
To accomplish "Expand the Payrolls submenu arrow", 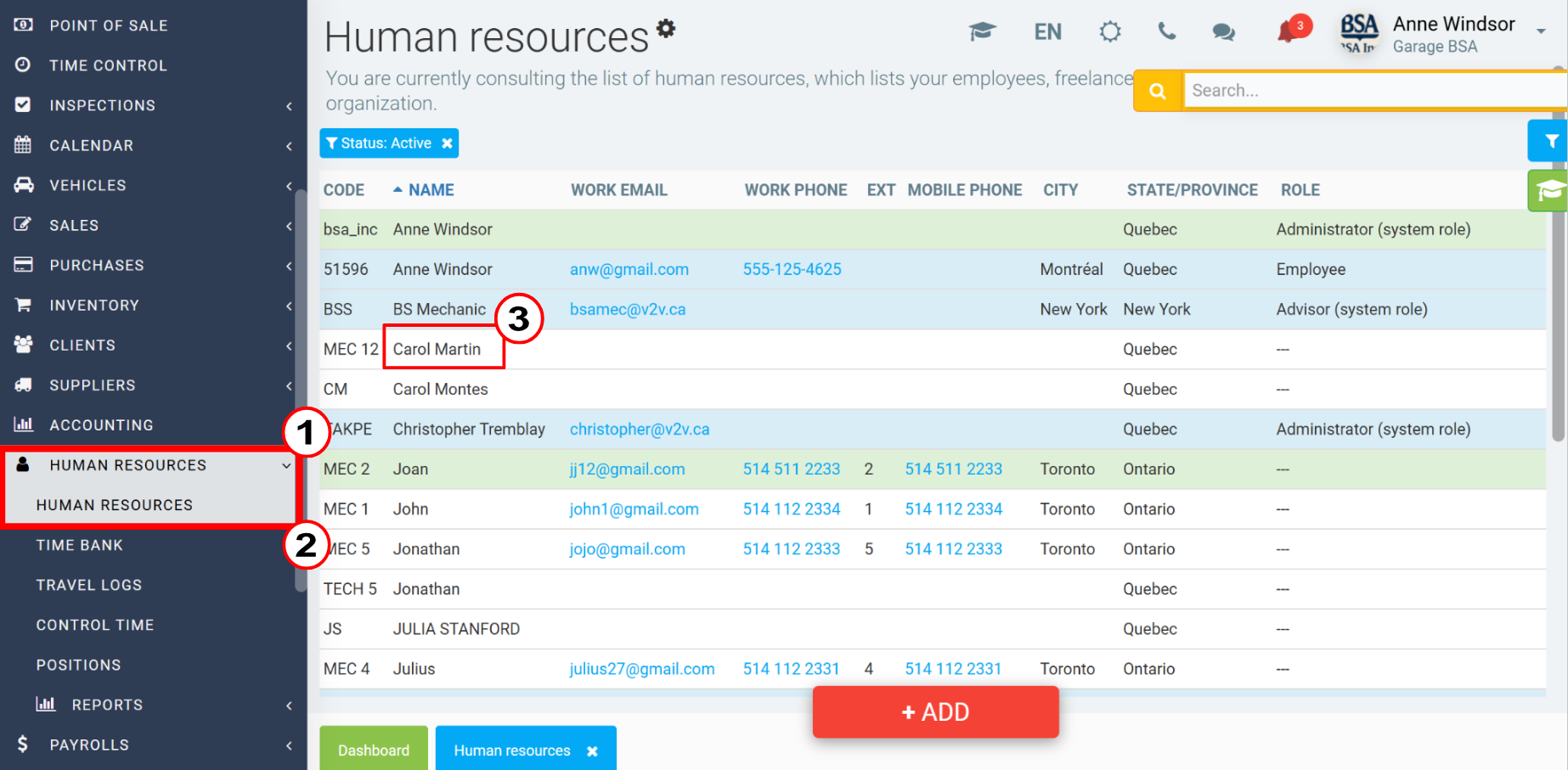I will (289, 745).
